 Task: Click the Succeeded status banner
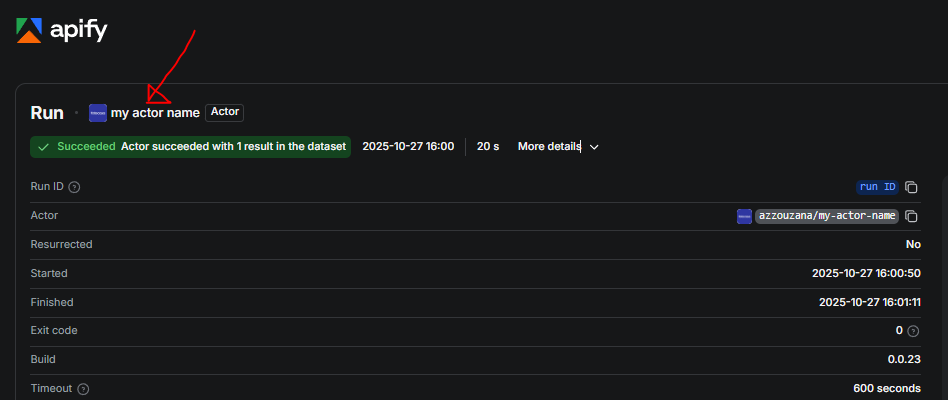pos(190,147)
